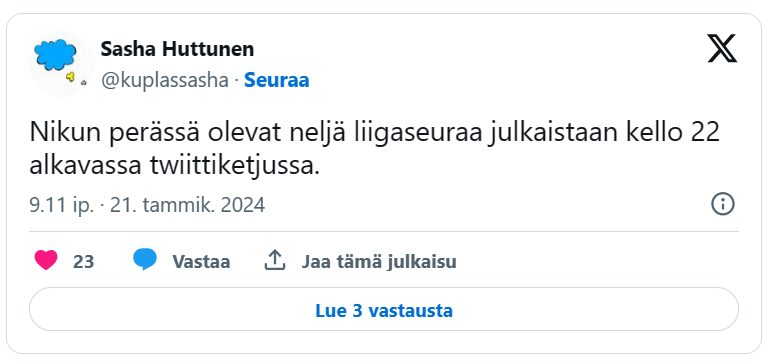Click the @kuplassasha handle
The width and height of the screenshot is (769, 363).
[x=165, y=80]
